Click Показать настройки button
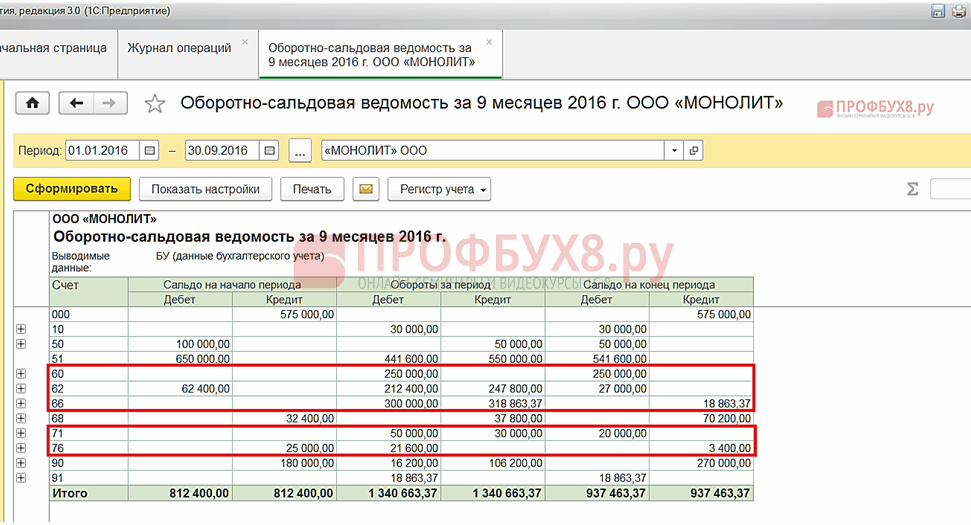The image size is (971, 525). 205,189
